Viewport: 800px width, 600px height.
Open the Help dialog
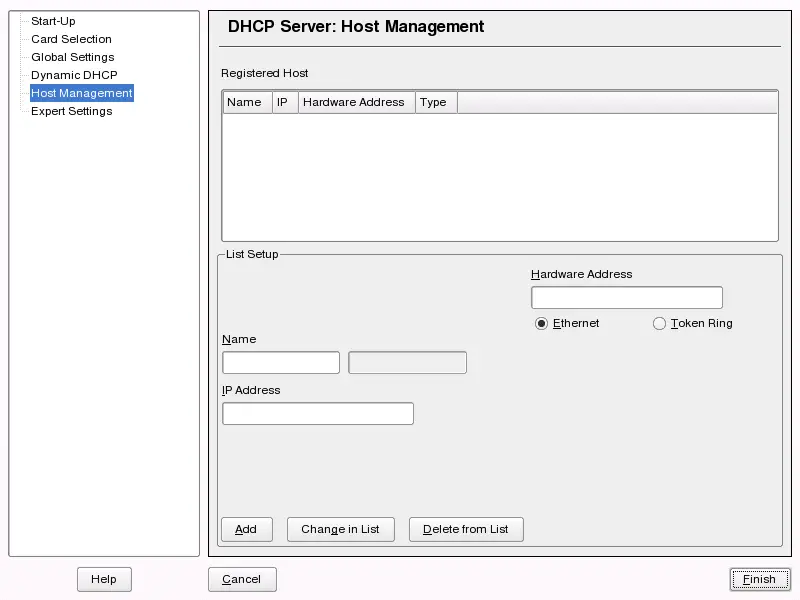click(x=104, y=579)
